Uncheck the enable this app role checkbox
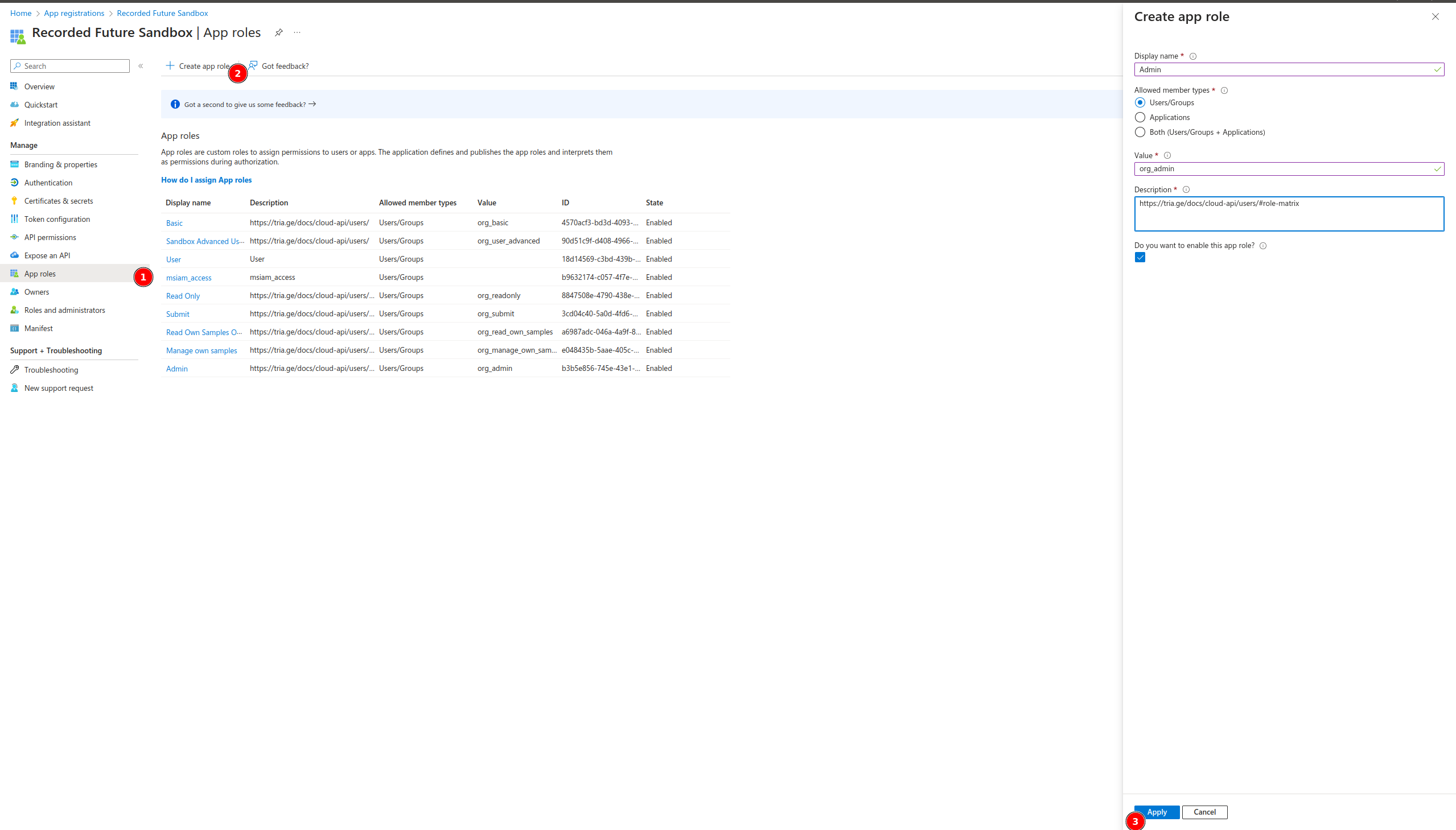Screen dimensions: 1456x830 coord(1140,258)
